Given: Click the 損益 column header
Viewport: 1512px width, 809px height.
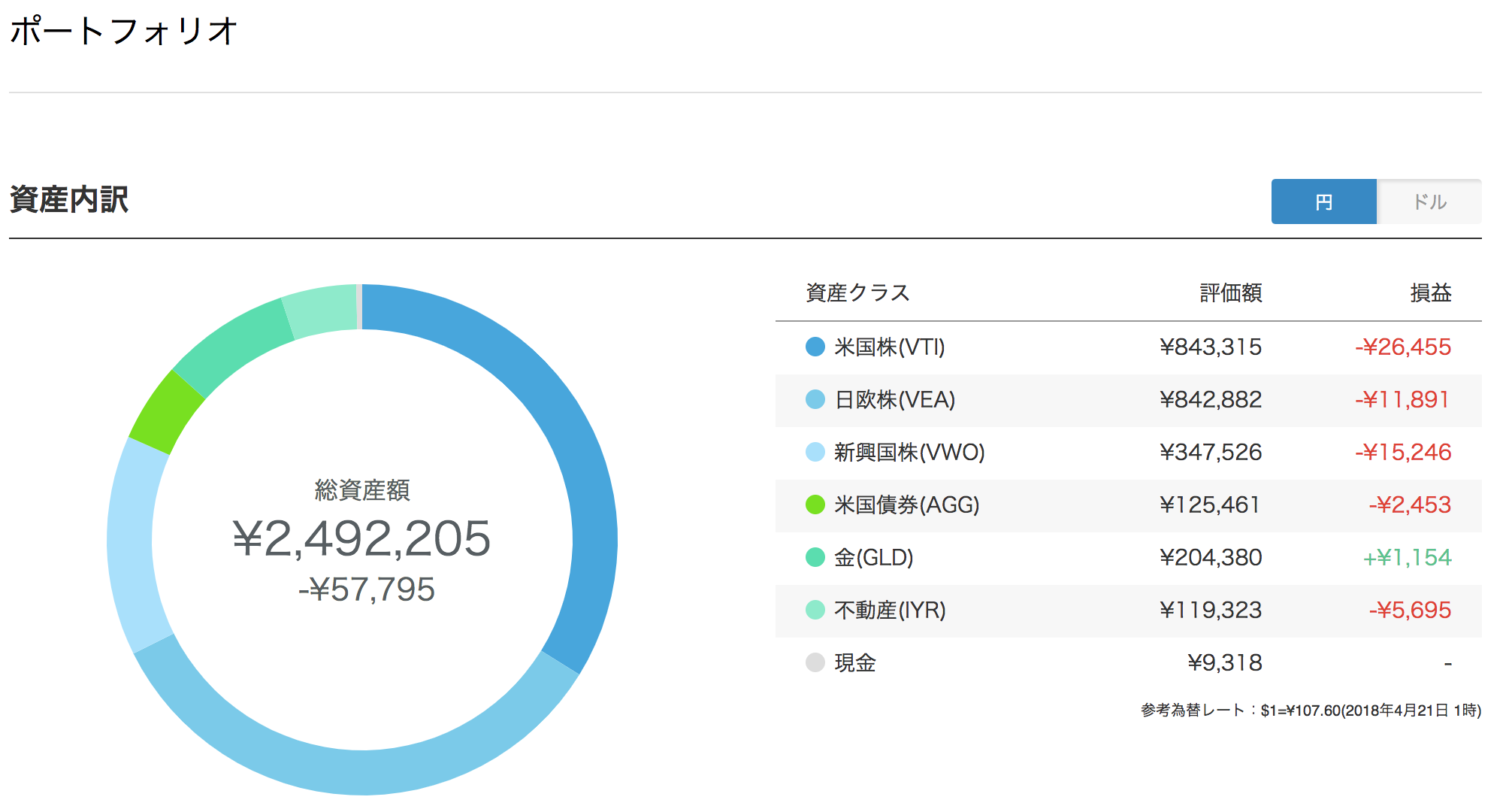Looking at the screenshot, I should (1431, 292).
